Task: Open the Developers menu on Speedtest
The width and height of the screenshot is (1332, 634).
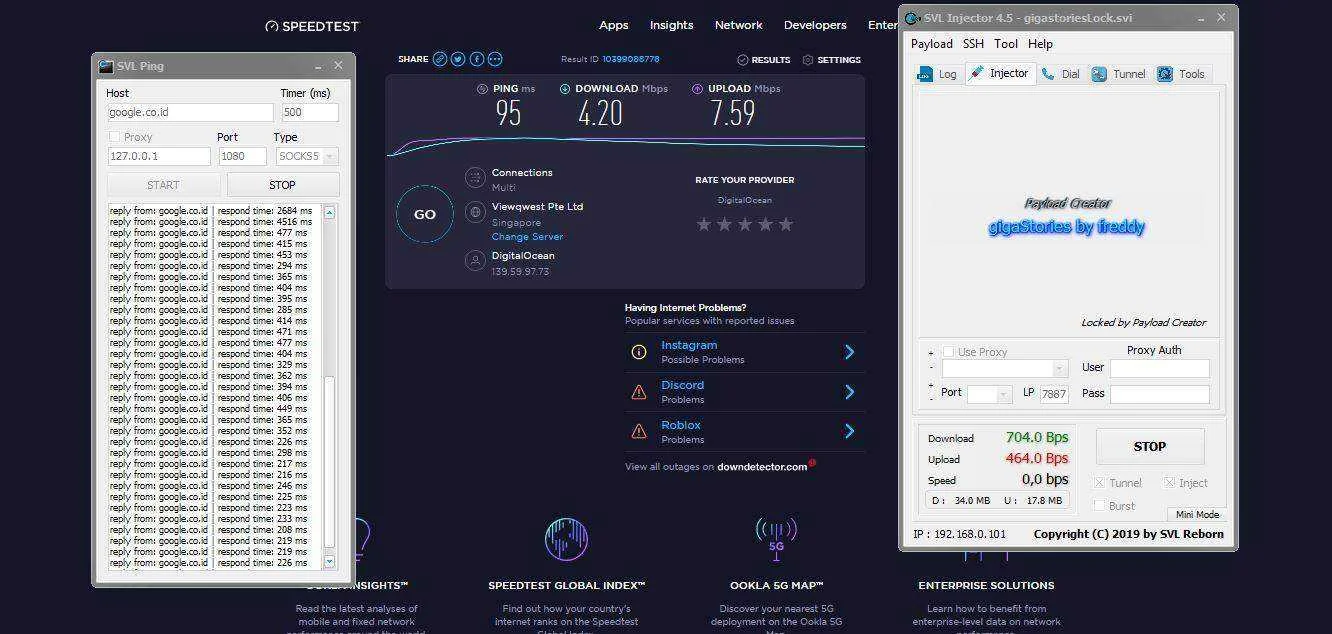Action: (815, 25)
